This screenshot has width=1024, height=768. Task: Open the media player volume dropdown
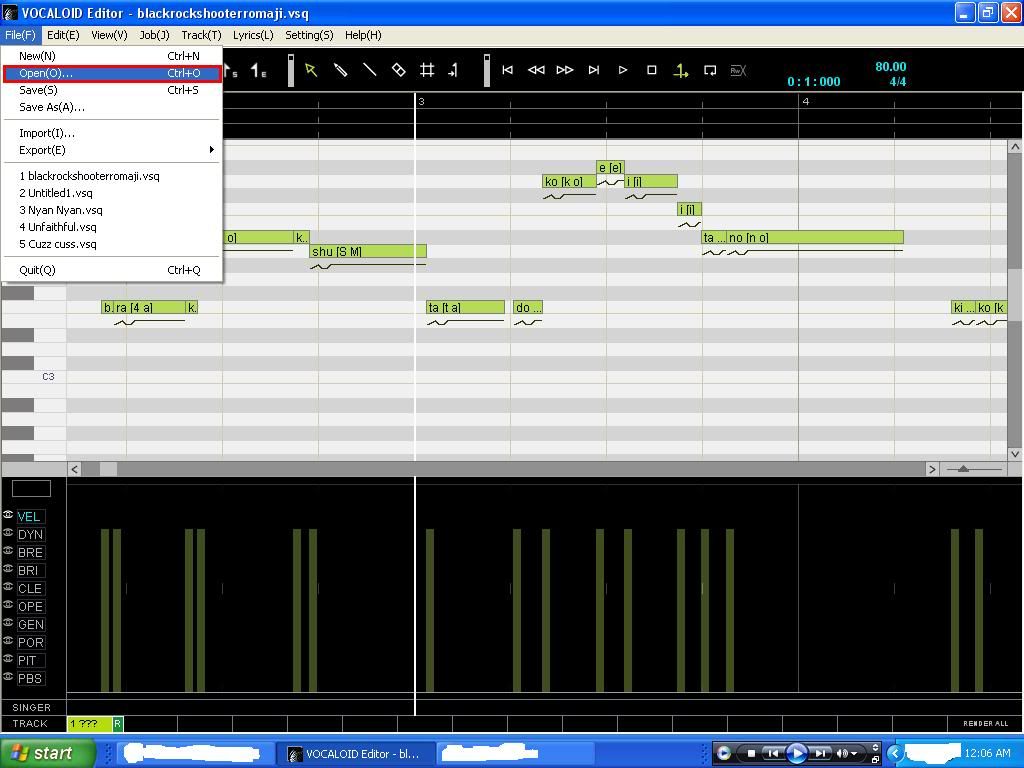[x=854, y=754]
